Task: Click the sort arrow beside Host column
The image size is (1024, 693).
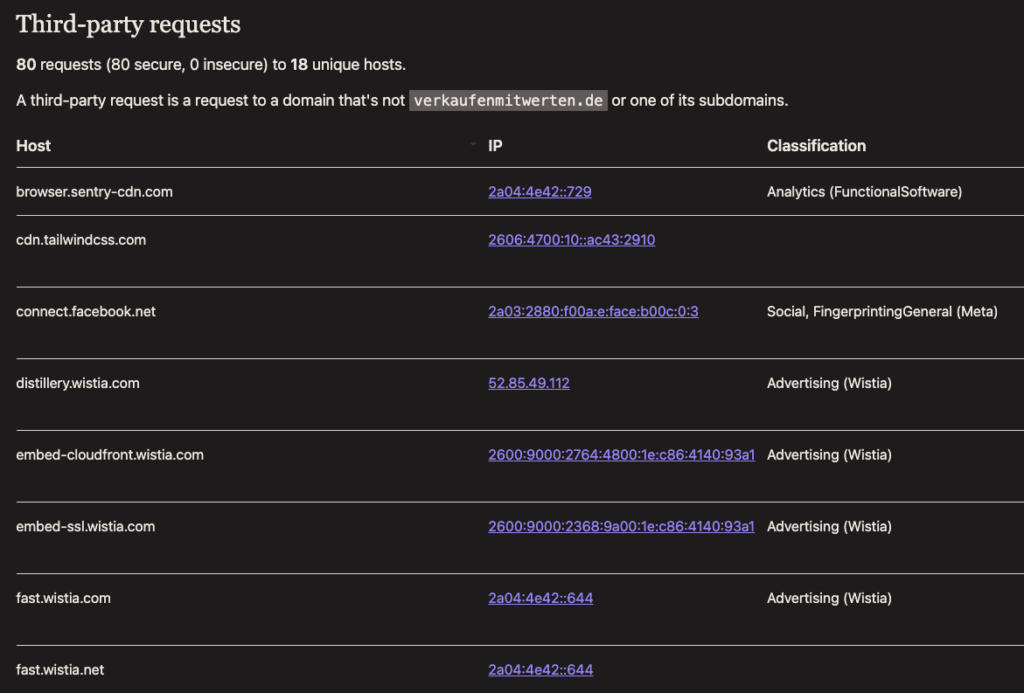Action: [x=473, y=144]
